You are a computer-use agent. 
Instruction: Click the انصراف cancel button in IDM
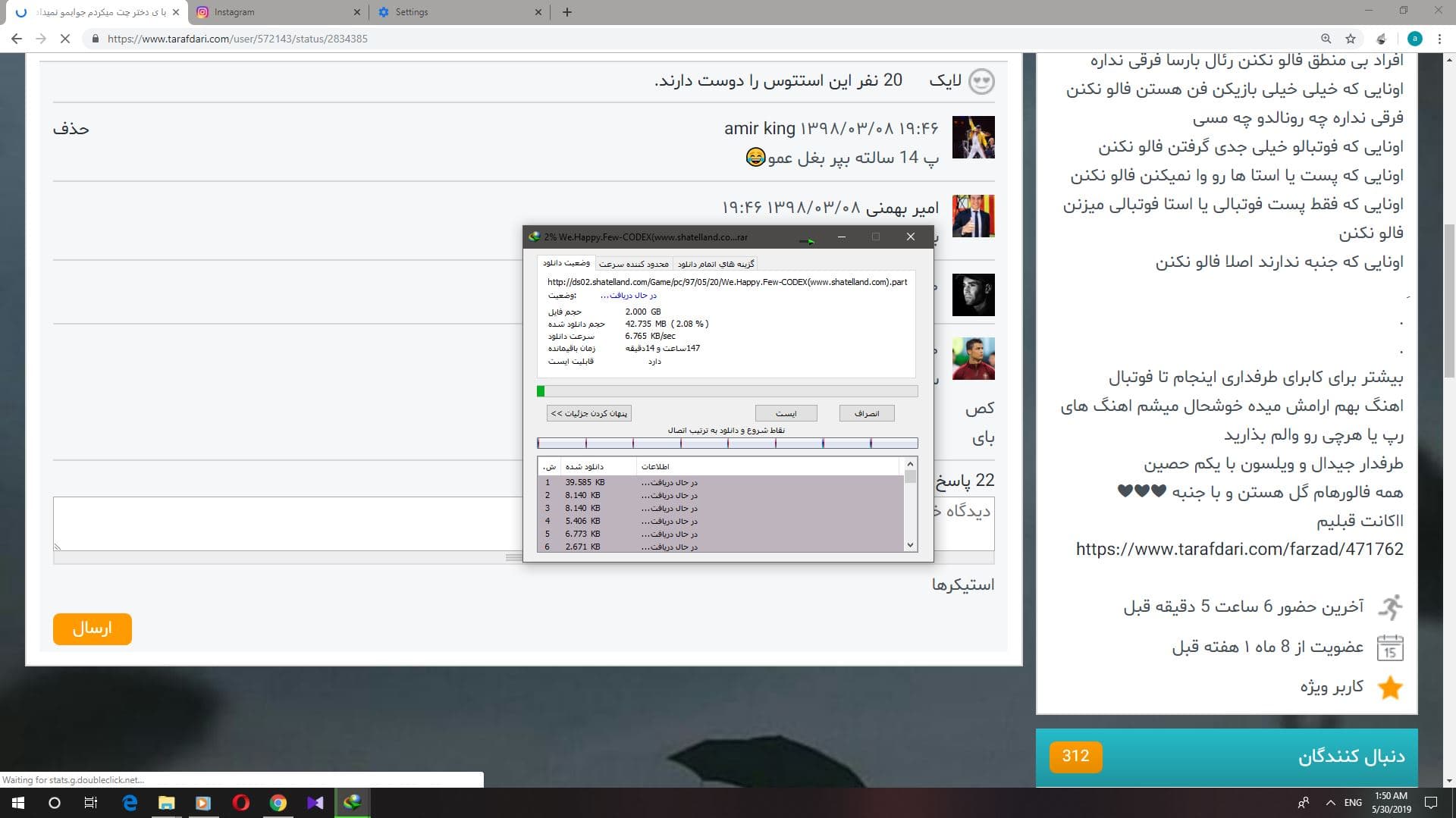[867, 413]
